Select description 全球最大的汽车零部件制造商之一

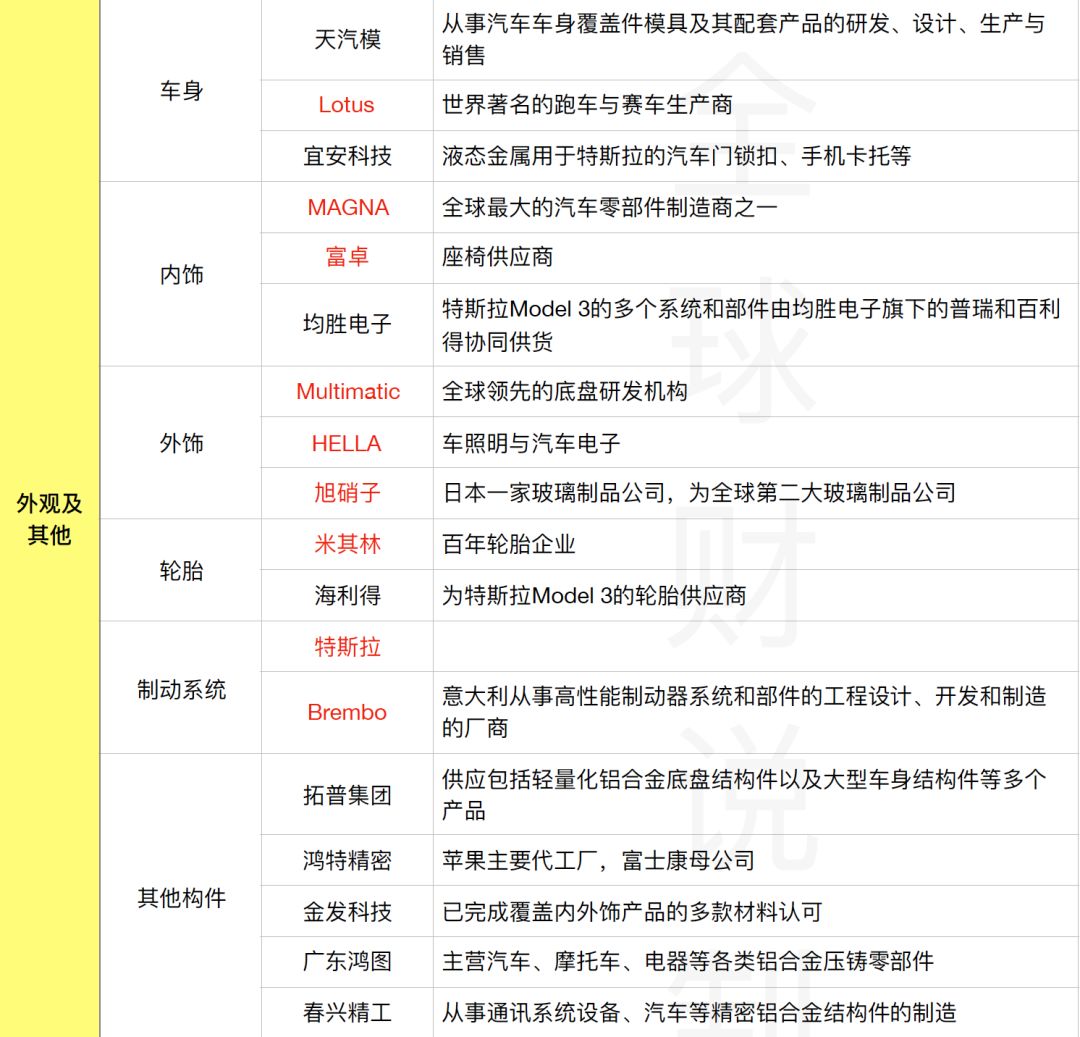610,207
